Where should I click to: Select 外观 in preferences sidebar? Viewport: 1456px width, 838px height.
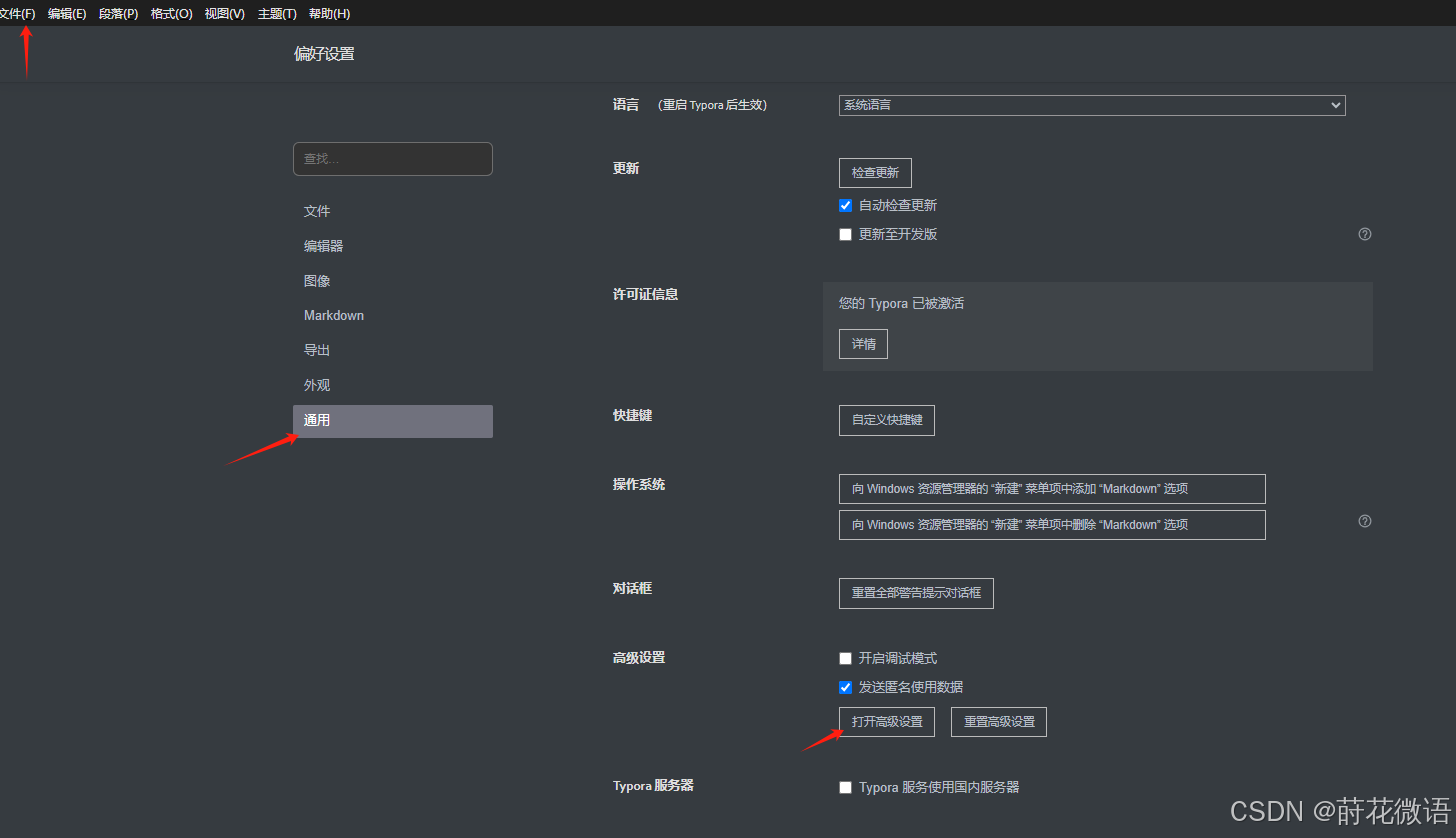[393, 385]
